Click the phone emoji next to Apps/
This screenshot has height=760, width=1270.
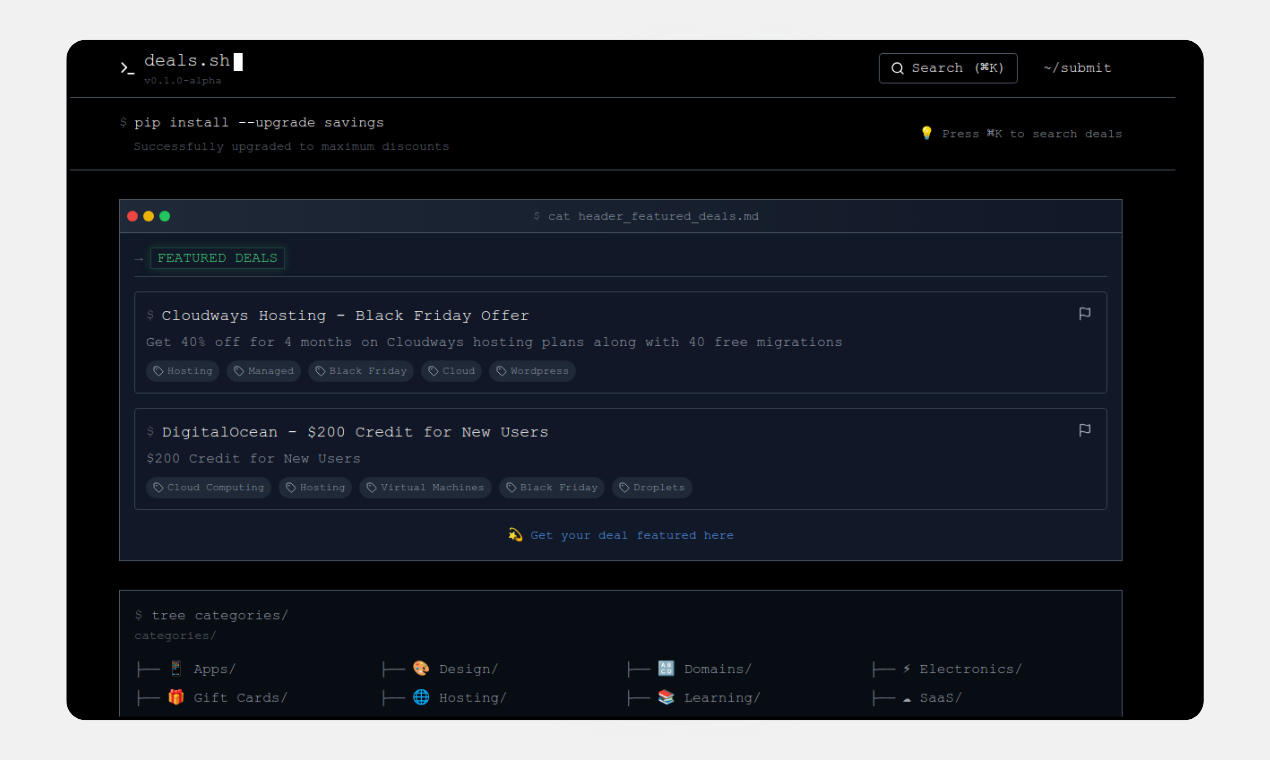coord(176,669)
